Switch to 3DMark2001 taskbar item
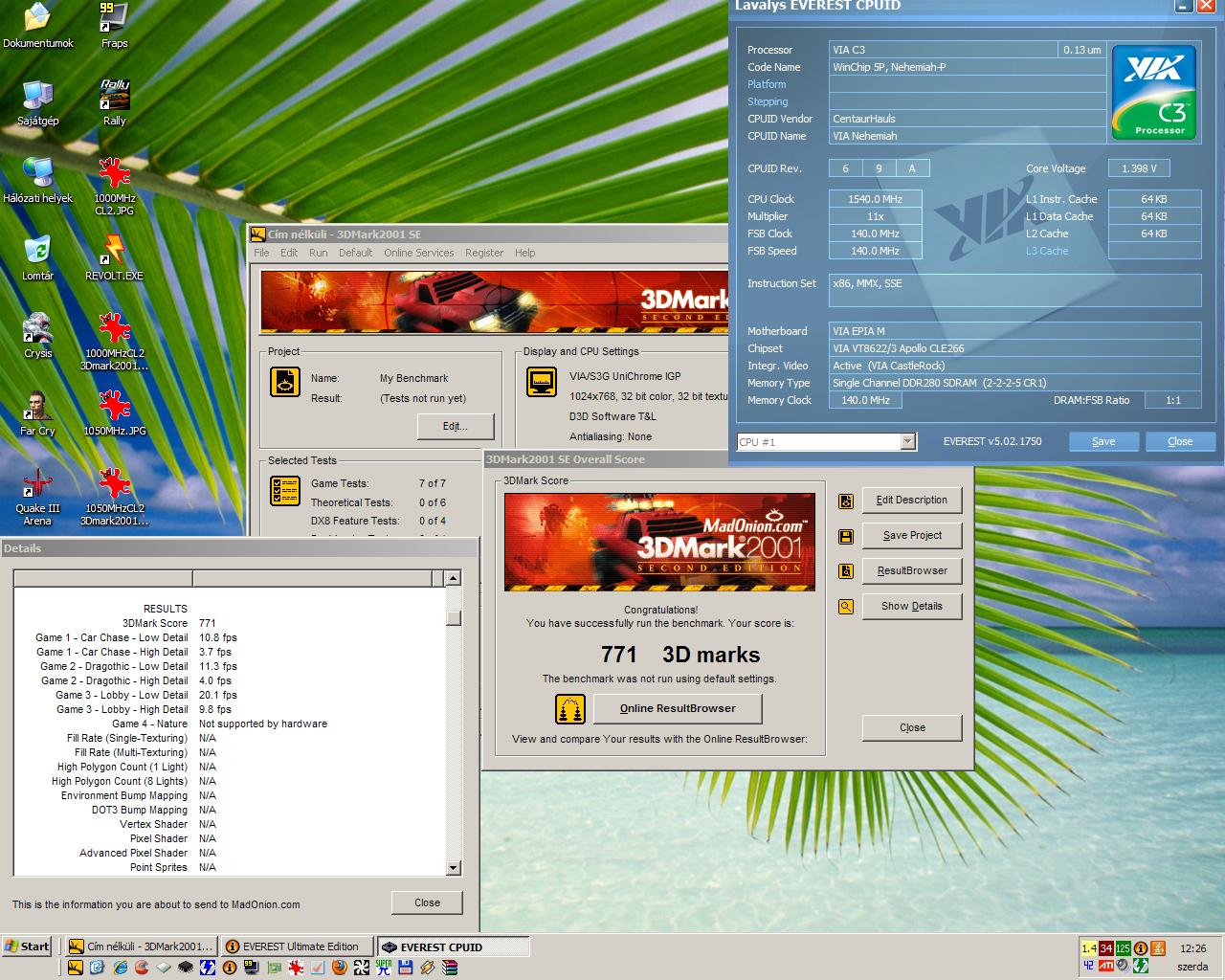Screen dimensions: 1225x980 click(x=141, y=947)
